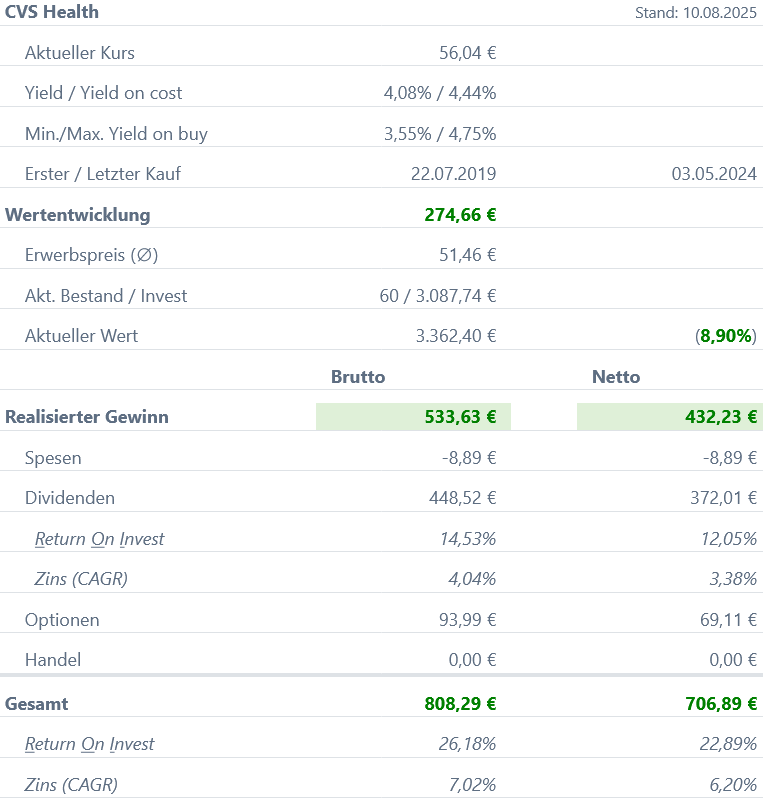
Task: Click the Wertentwicklung section heading
Action: point(78,214)
